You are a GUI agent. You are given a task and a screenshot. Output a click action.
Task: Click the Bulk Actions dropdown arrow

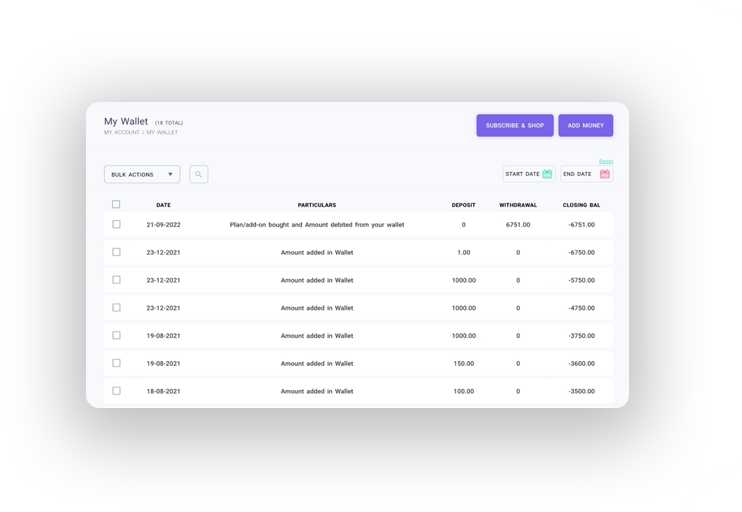[x=170, y=175]
